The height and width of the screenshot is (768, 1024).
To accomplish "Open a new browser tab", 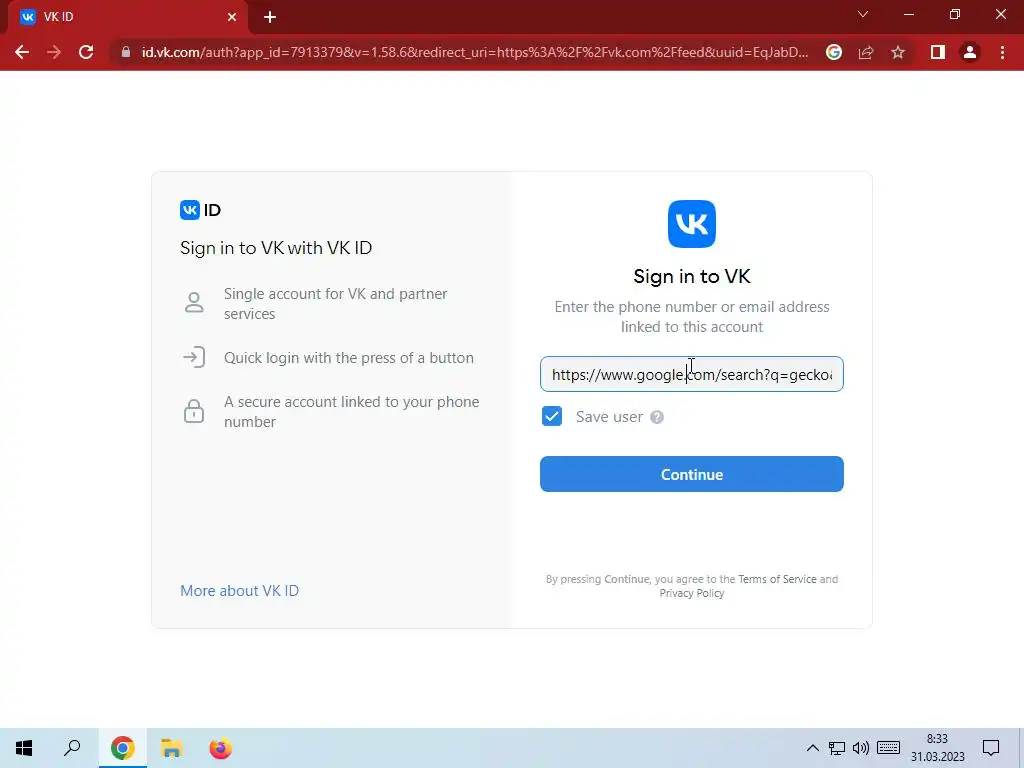I will pyautogui.click(x=270, y=17).
